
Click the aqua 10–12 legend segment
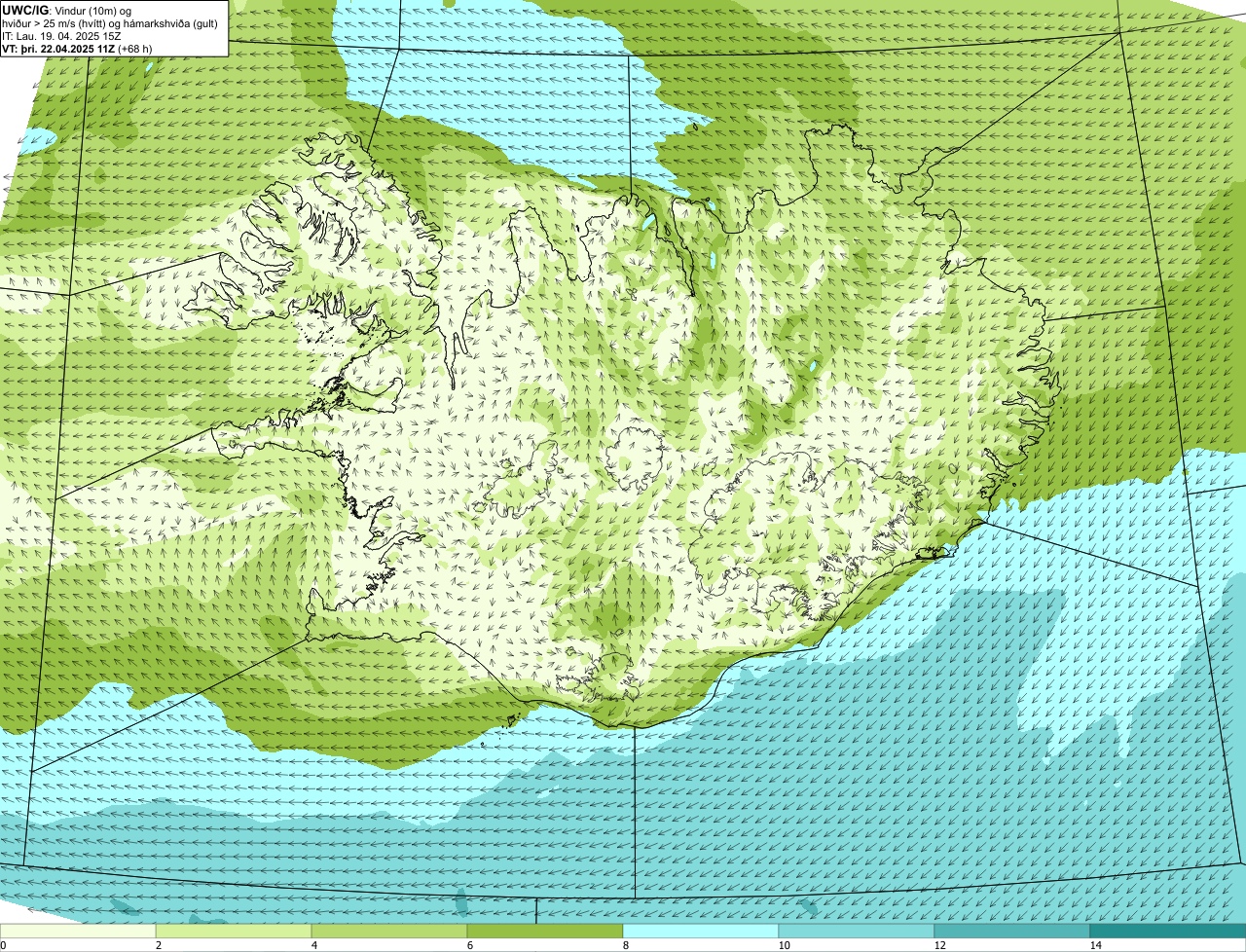tap(857, 931)
